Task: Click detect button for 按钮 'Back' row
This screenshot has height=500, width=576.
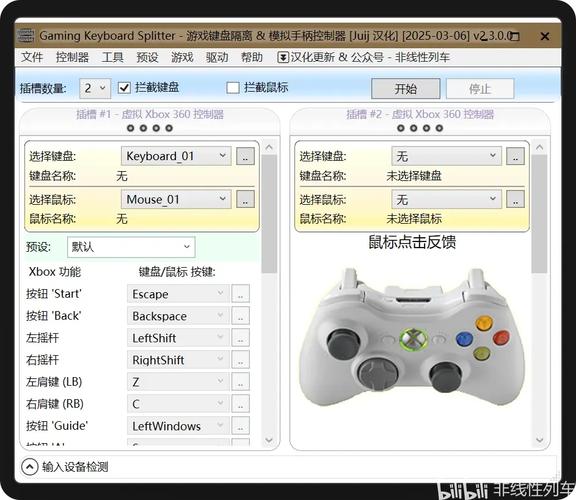Action: tap(241, 316)
